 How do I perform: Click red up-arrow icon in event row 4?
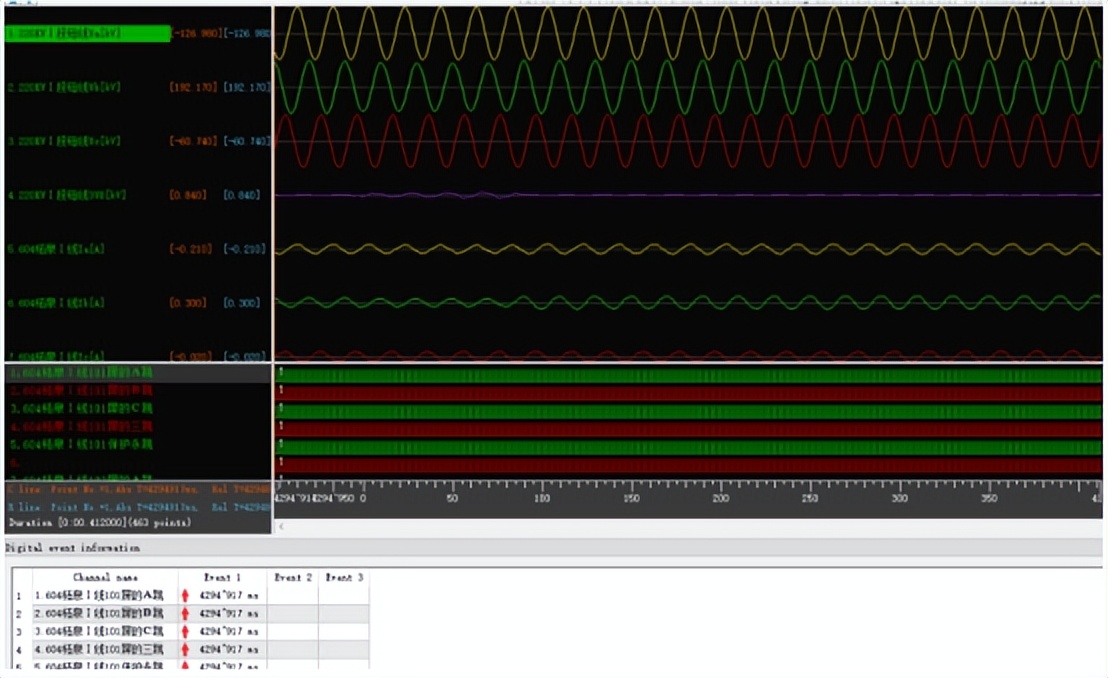click(185, 649)
